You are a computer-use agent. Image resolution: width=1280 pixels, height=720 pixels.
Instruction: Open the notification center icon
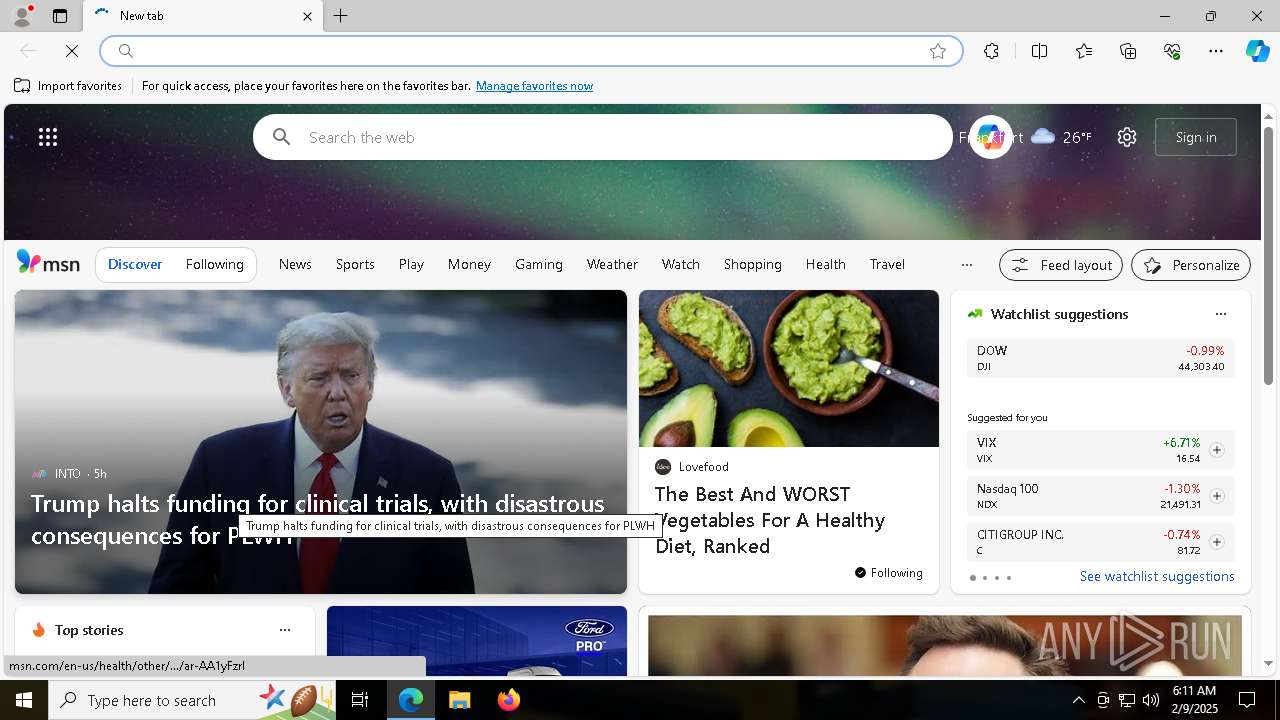click(1247, 700)
